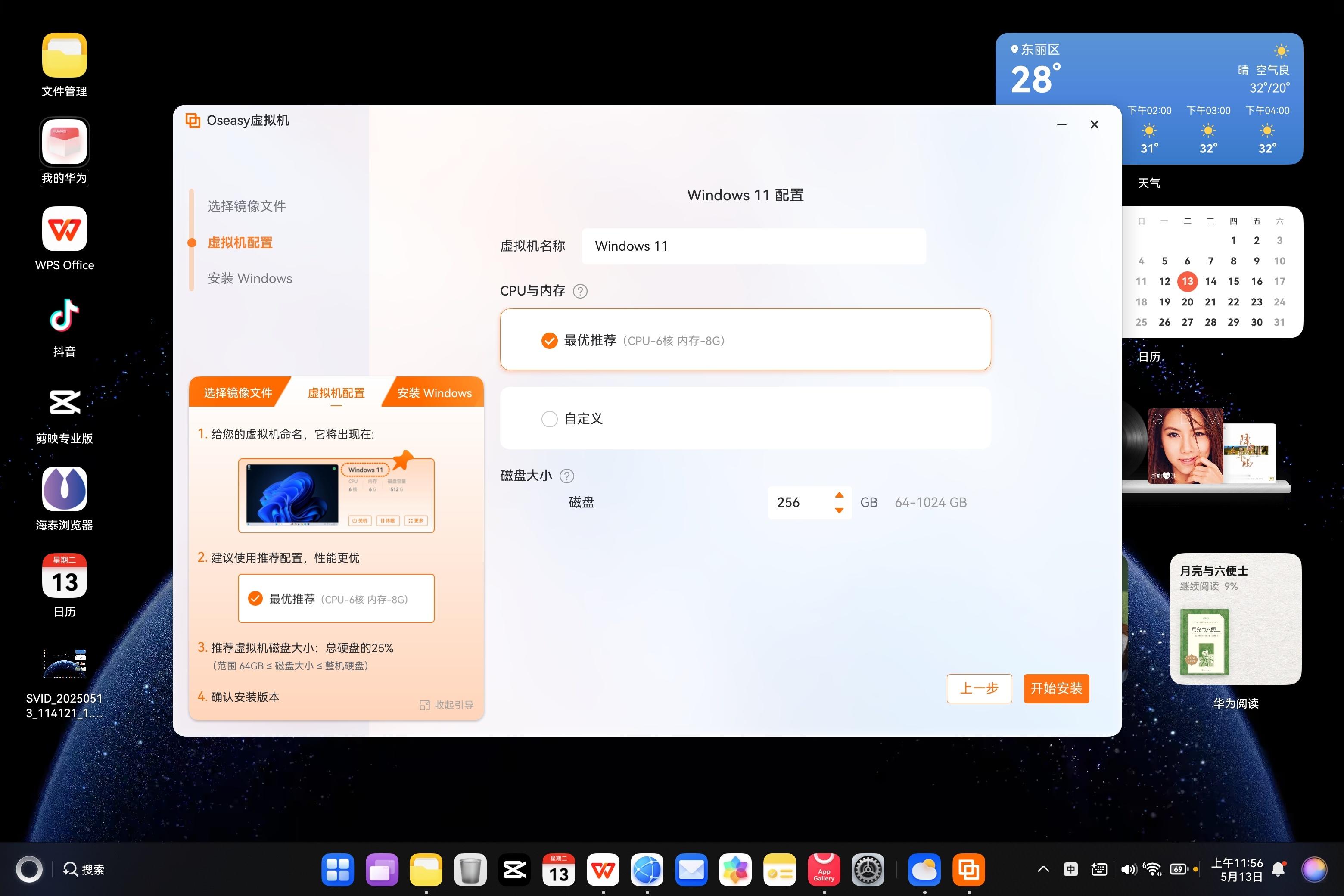Image resolution: width=1344 pixels, height=896 pixels.
Task: Open the voice assistant orb on taskbar
Action: pos(1314,870)
